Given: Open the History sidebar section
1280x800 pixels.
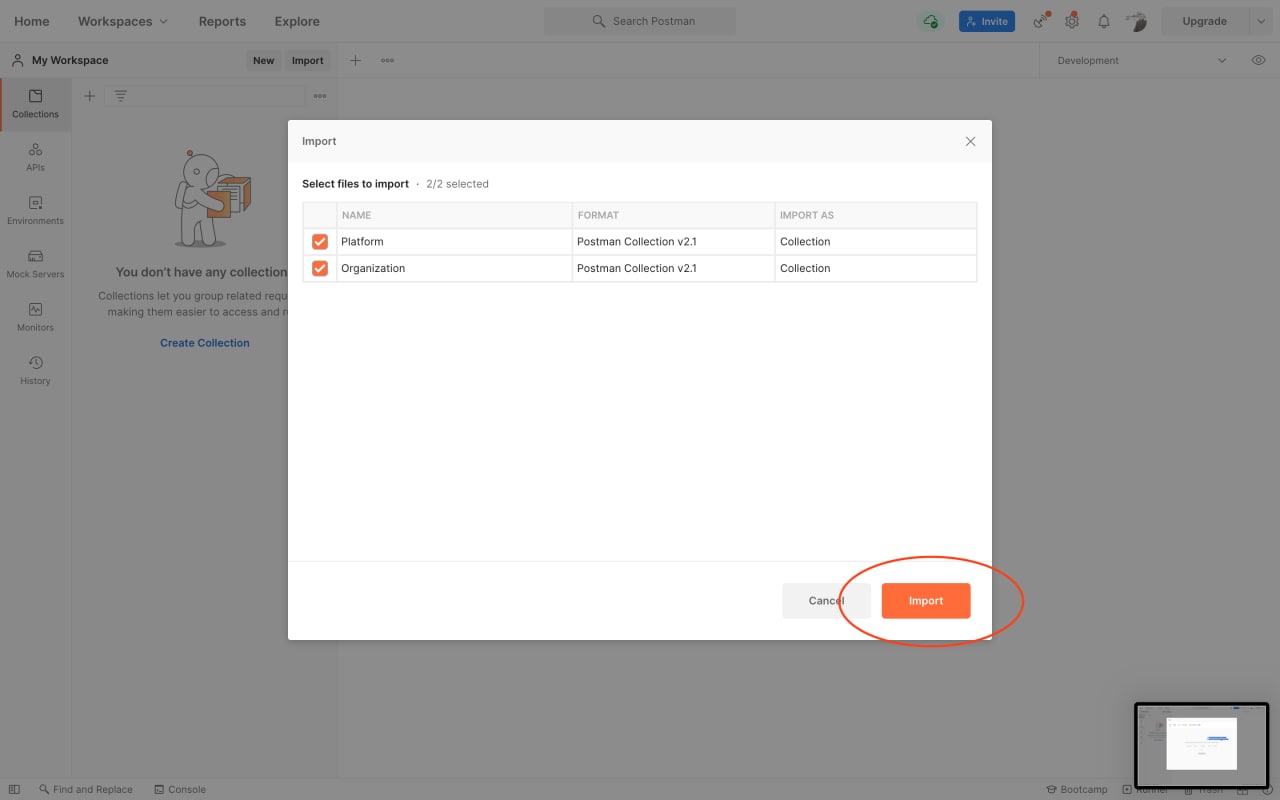Looking at the screenshot, I should click(35, 370).
